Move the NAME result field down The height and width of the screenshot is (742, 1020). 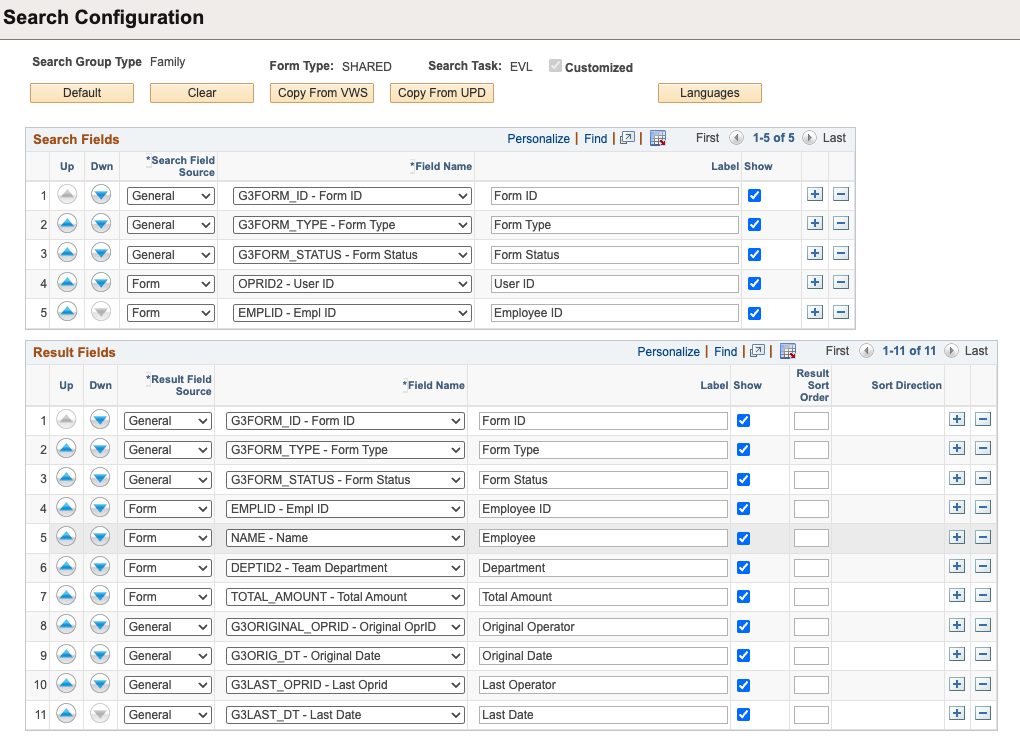click(99, 537)
